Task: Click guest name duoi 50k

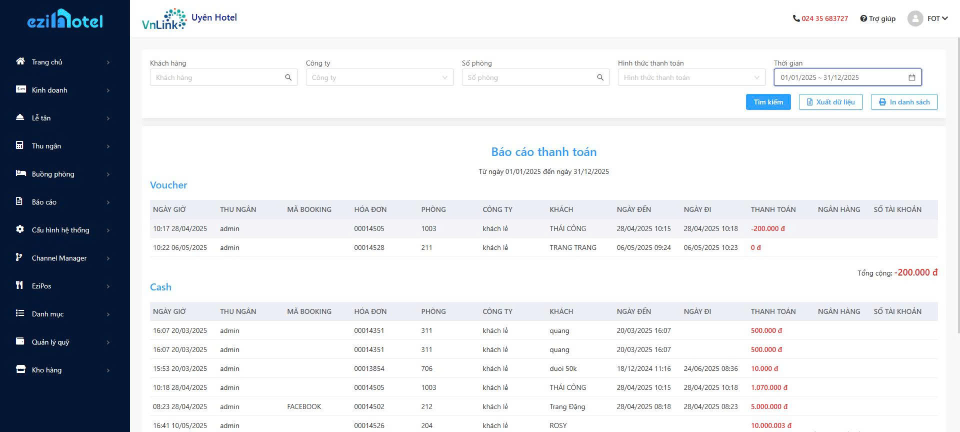Action: (565, 368)
